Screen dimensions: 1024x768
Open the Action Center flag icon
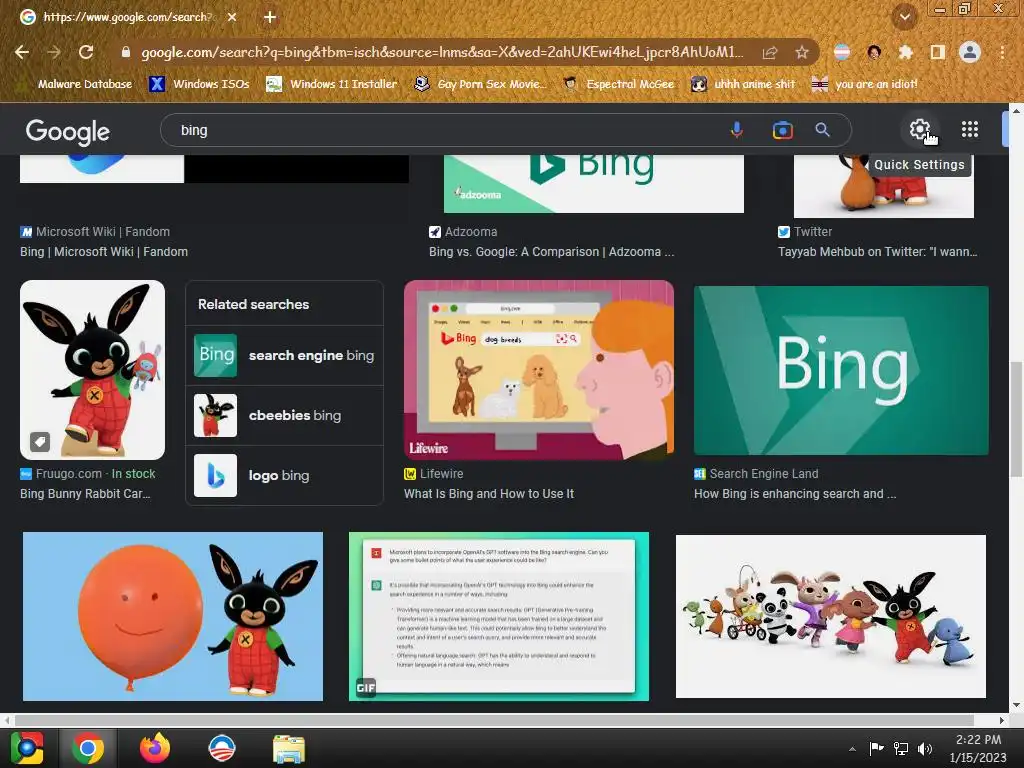coord(876,748)
